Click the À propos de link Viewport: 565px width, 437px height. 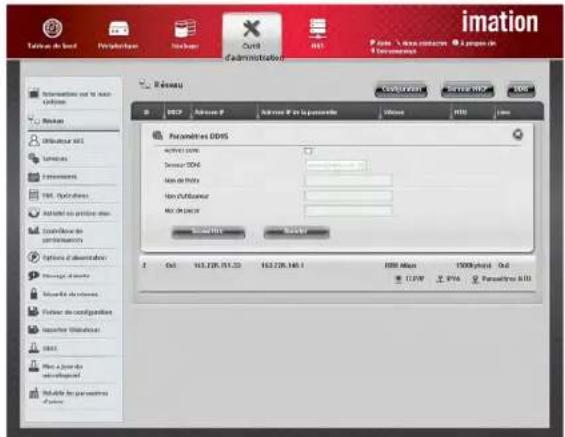pyautogui.click(x=474, y=43)
